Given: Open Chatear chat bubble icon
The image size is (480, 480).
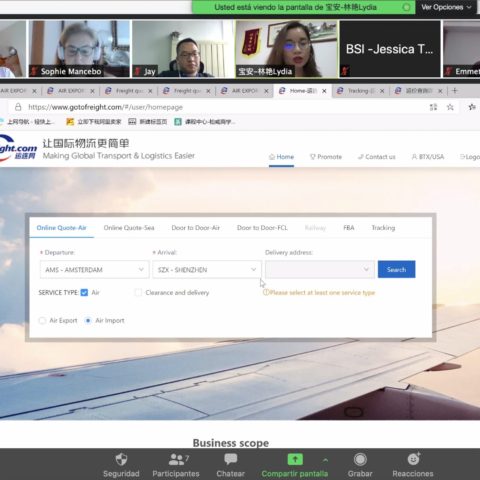Looking at the screenshot, I should click(230, 459).
